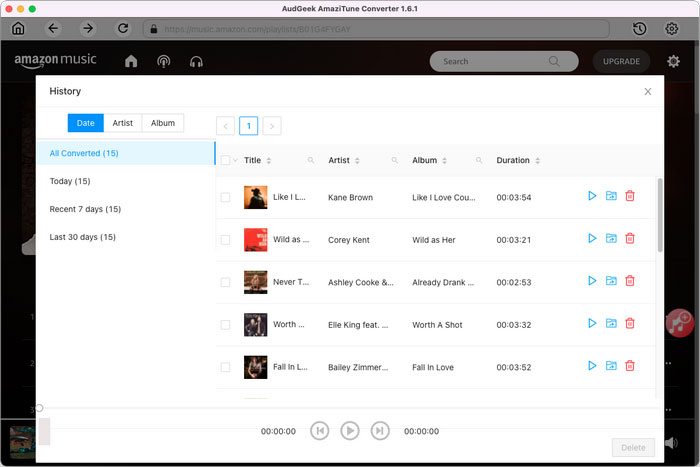Open converter settings gear in toolbar
700x467 pixels.
[672, 29]
